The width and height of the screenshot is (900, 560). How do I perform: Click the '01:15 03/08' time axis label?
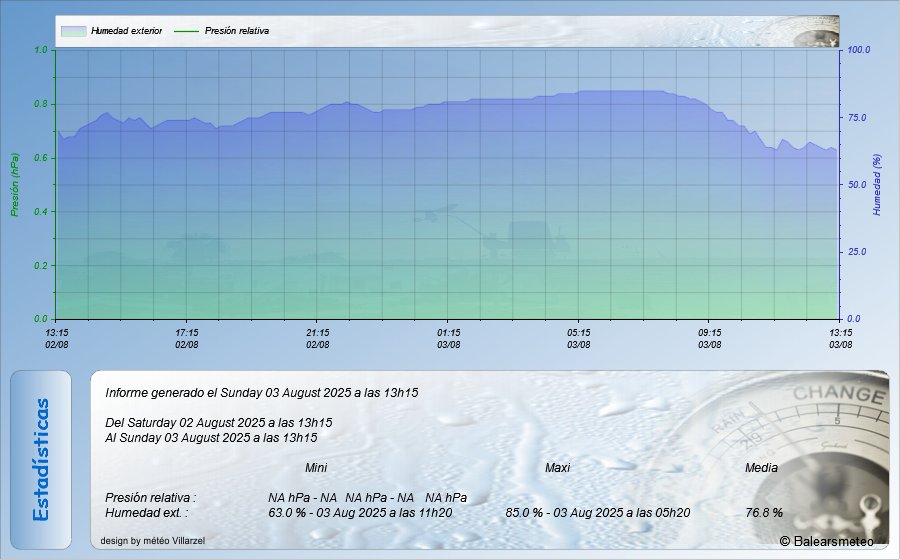(x=448, y=339)
